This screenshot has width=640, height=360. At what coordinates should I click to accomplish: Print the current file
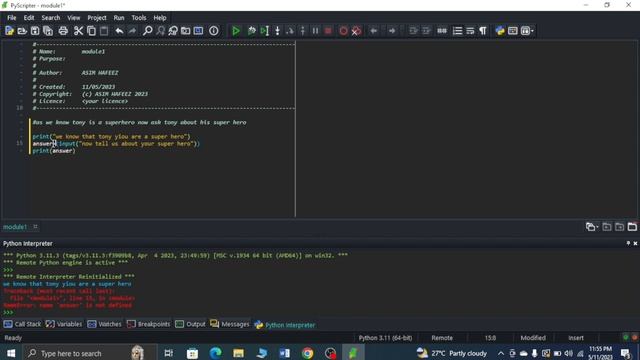(x=63, y=31)
